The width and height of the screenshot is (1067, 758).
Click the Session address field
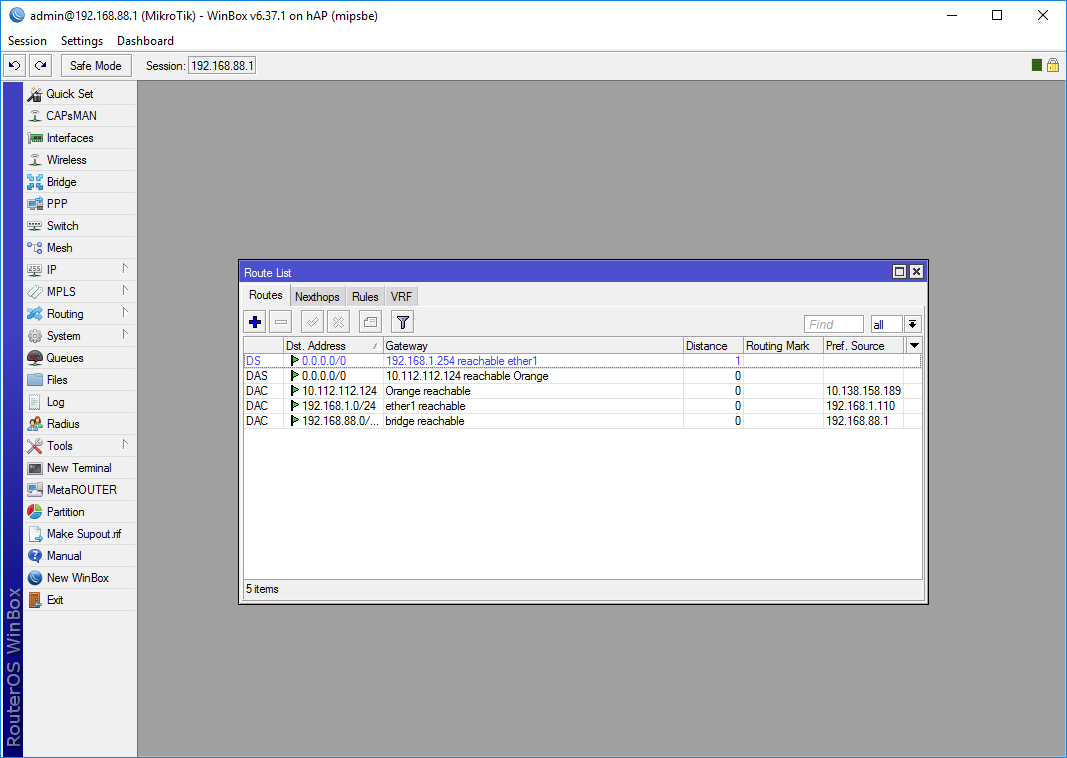tap(222, 66)
